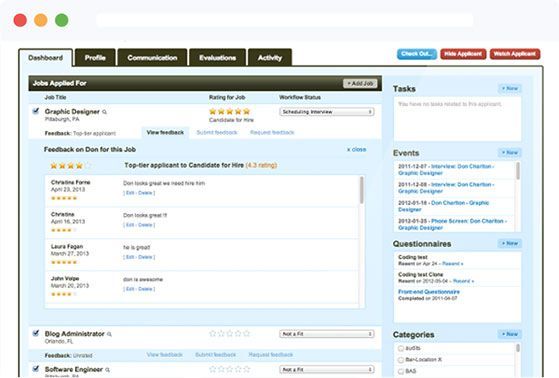559x378 pixels.
Task: Uncheck the Graphic Designer job checkbox
Action: tap(36, 111)
